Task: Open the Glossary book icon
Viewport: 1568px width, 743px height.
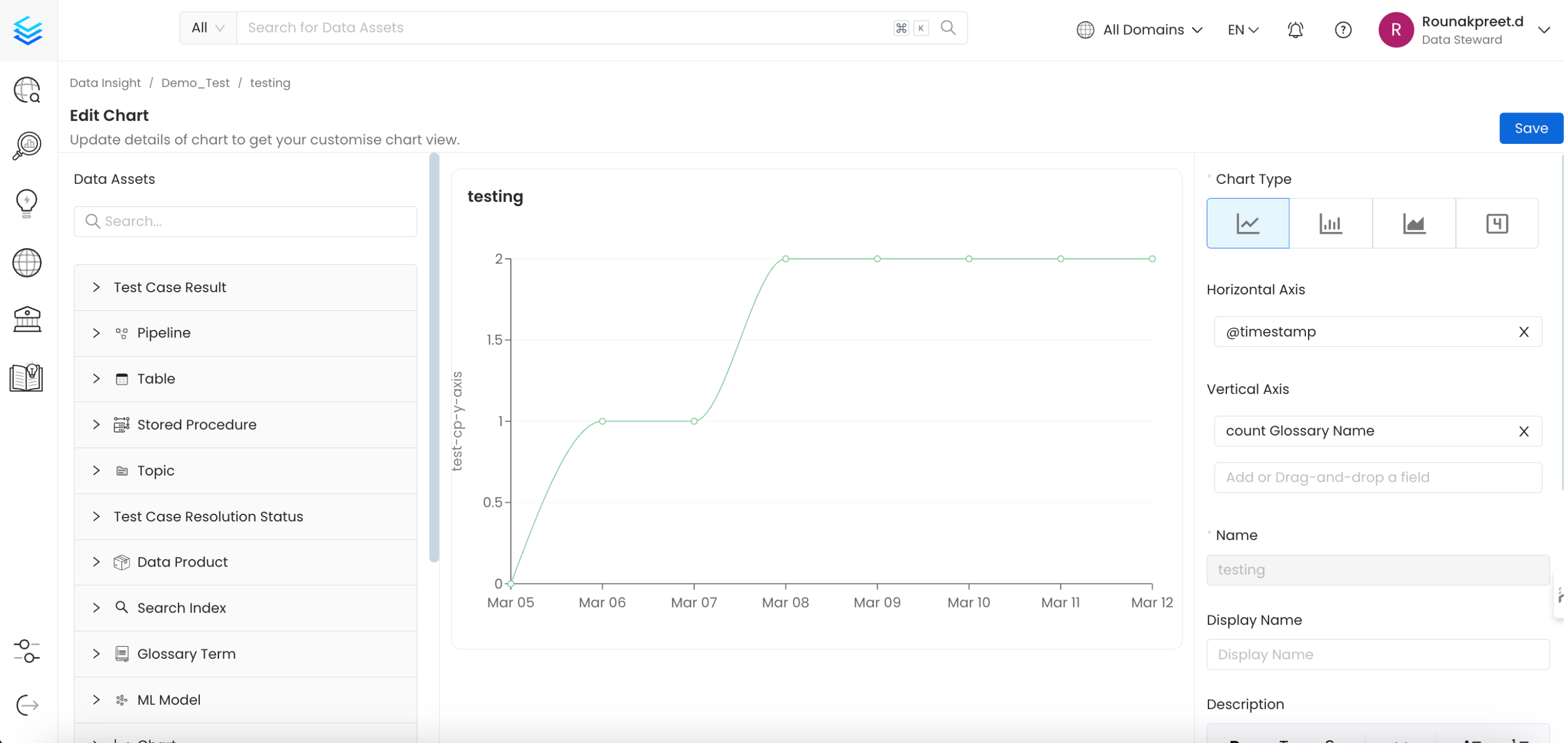Action: [x=26, y=377]
